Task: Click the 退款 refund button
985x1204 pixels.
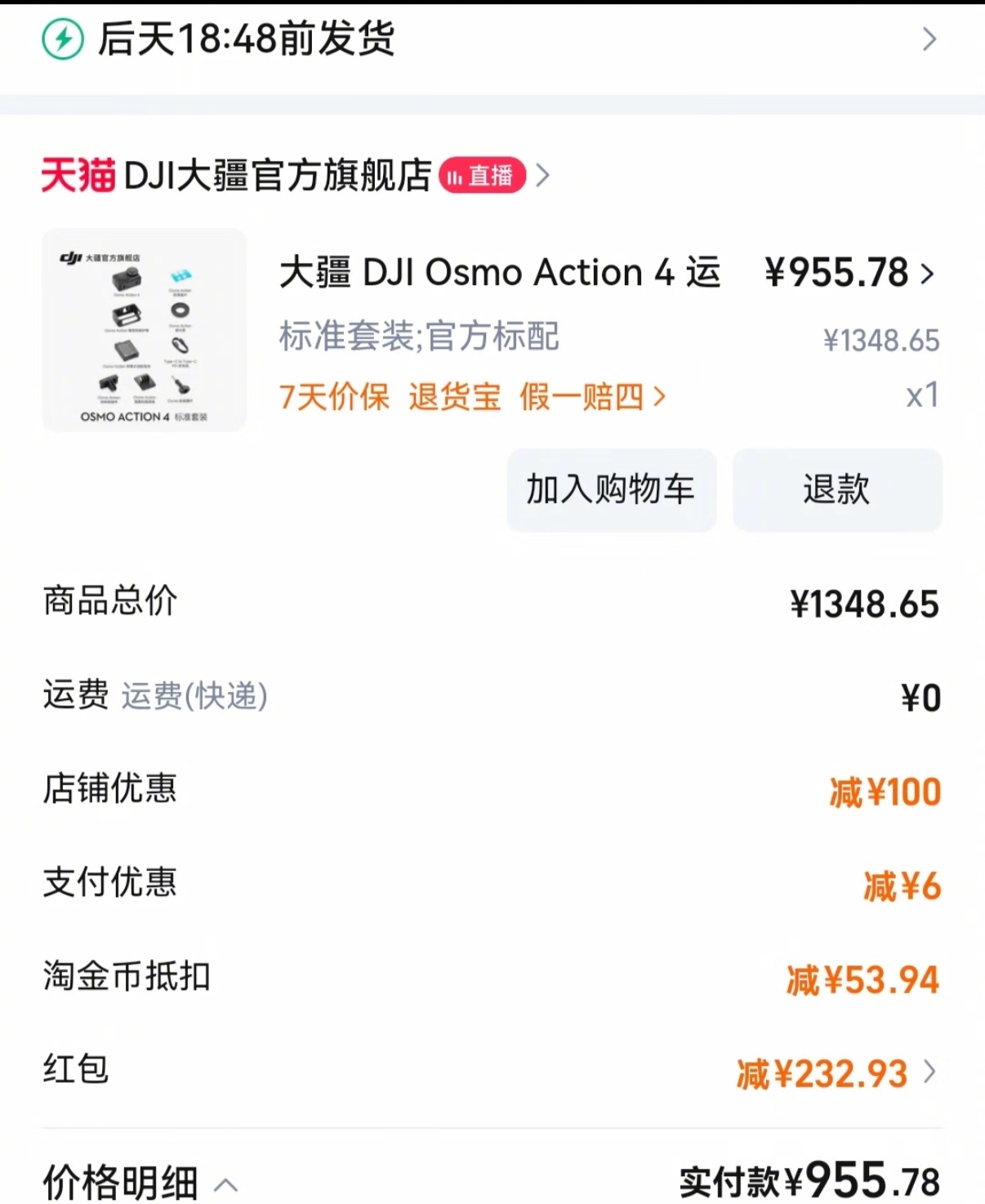Action: click(837, 489)
